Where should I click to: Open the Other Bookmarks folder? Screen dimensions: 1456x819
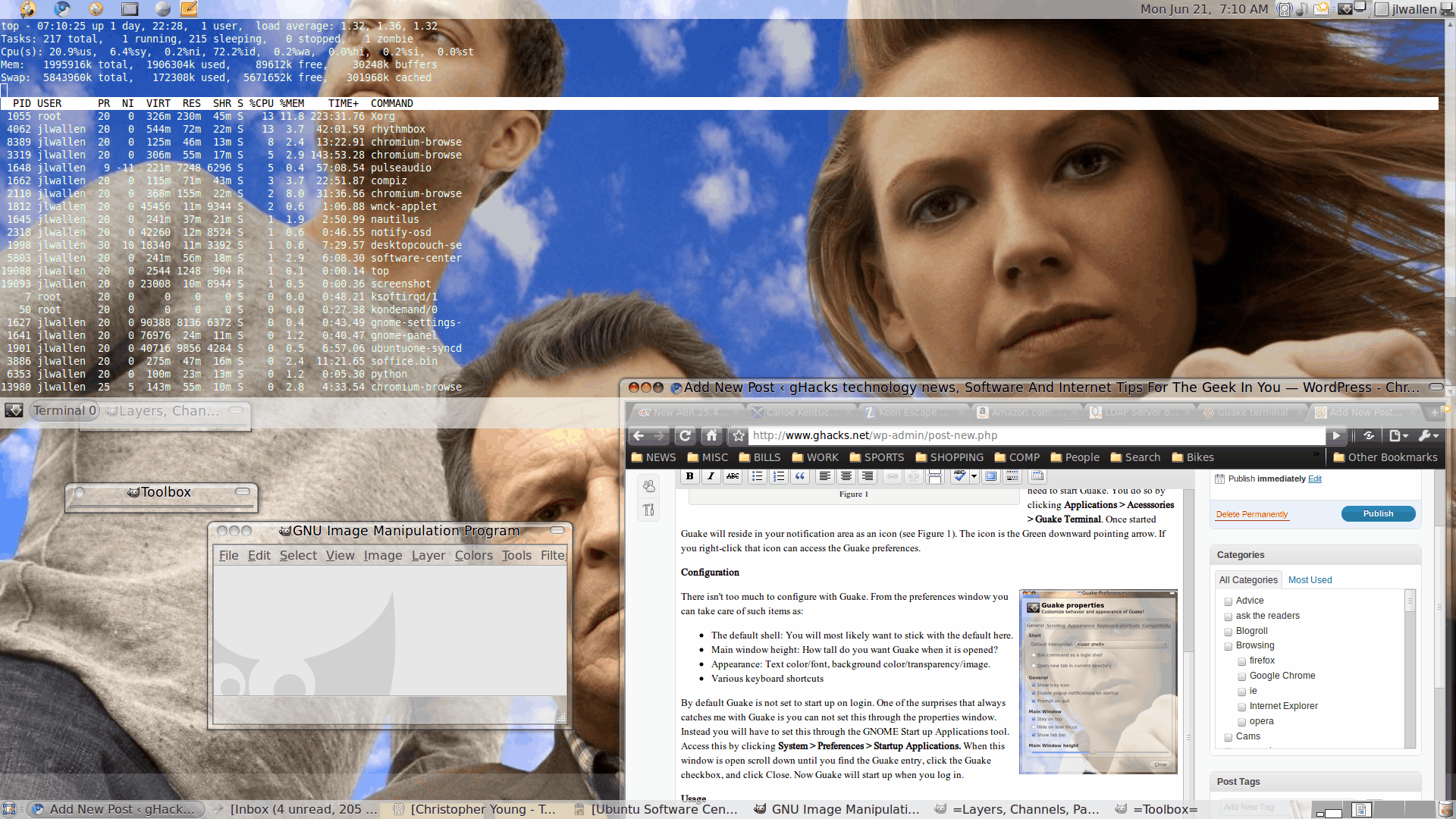tap(1385, 457)
